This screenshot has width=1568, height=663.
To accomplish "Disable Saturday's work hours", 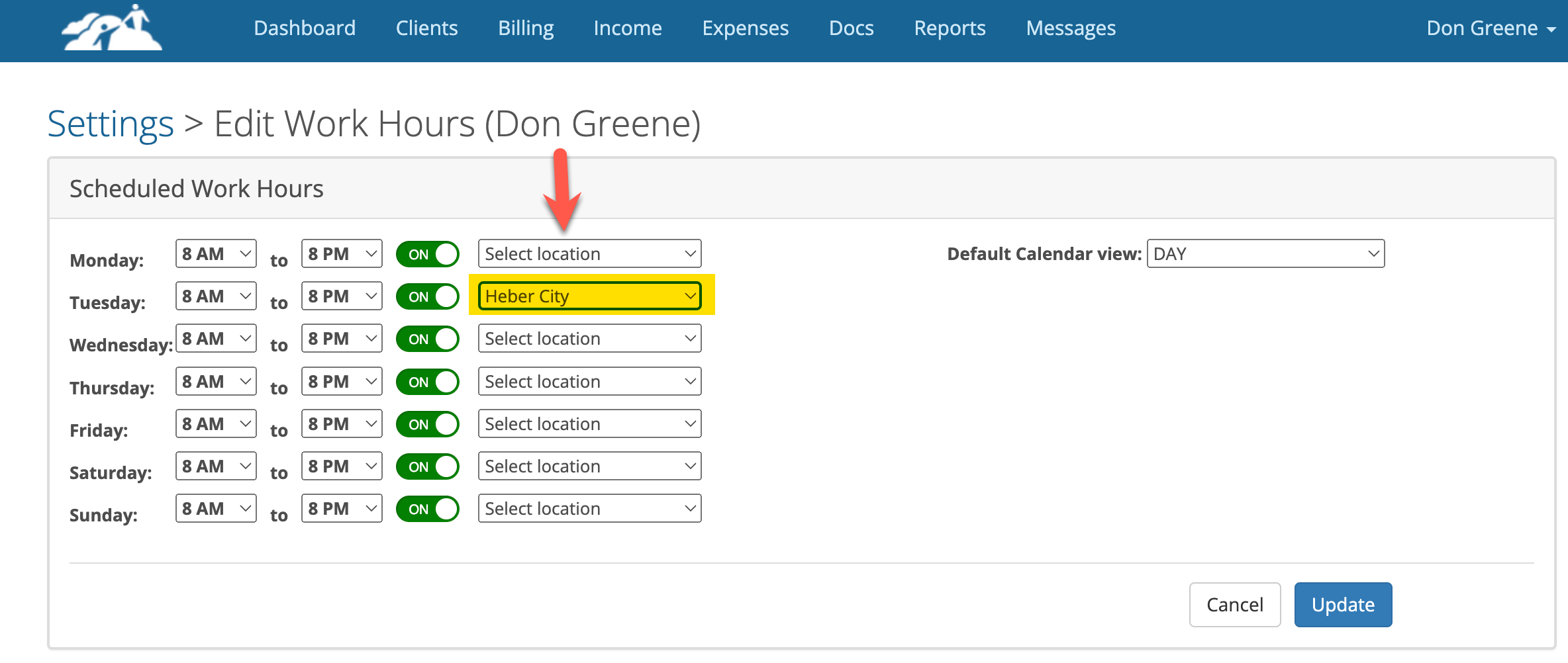I will [x=427, y=466].
